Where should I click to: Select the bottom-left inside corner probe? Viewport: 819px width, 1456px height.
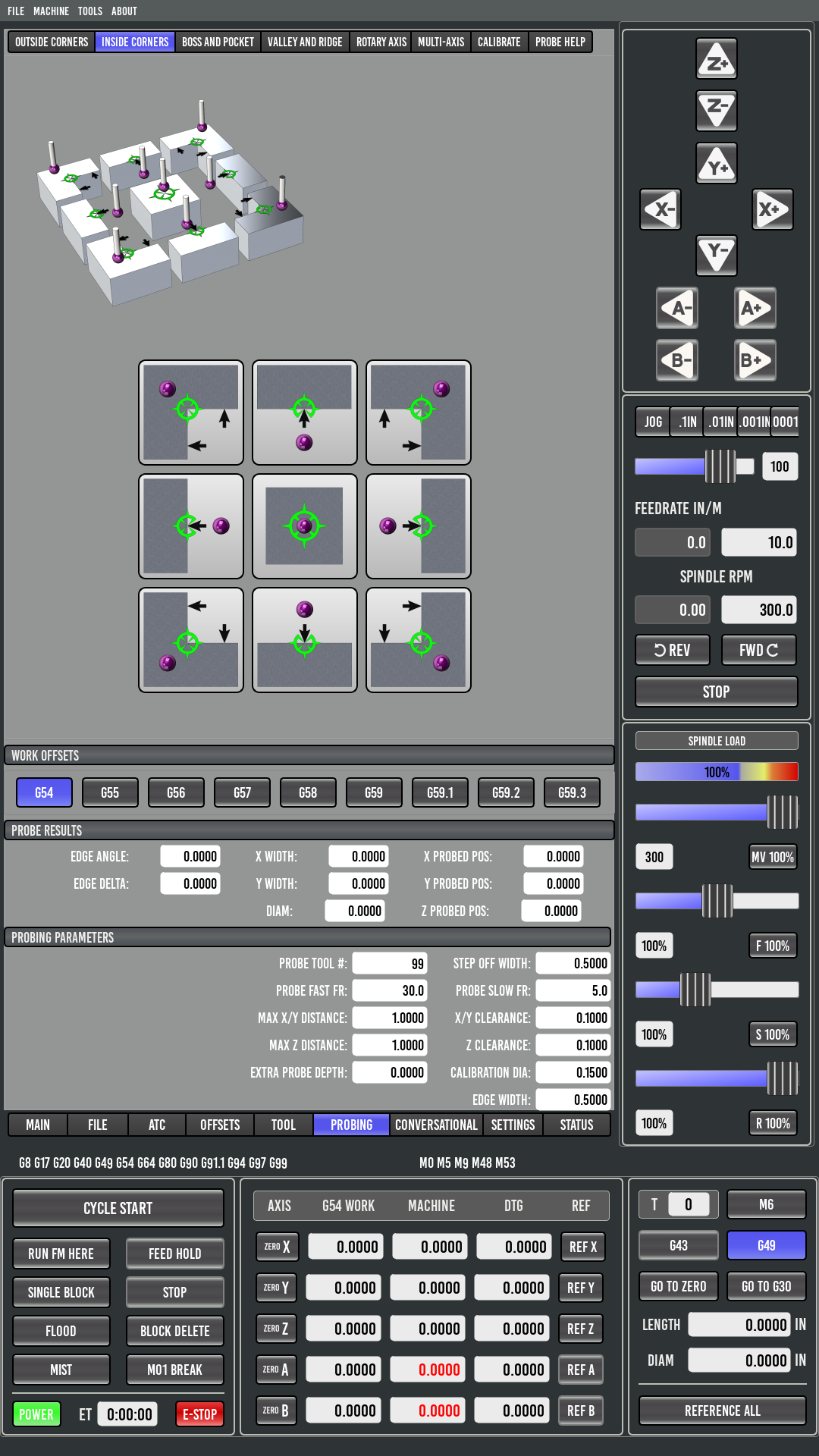pyautogui.click(x=191, y=640)
